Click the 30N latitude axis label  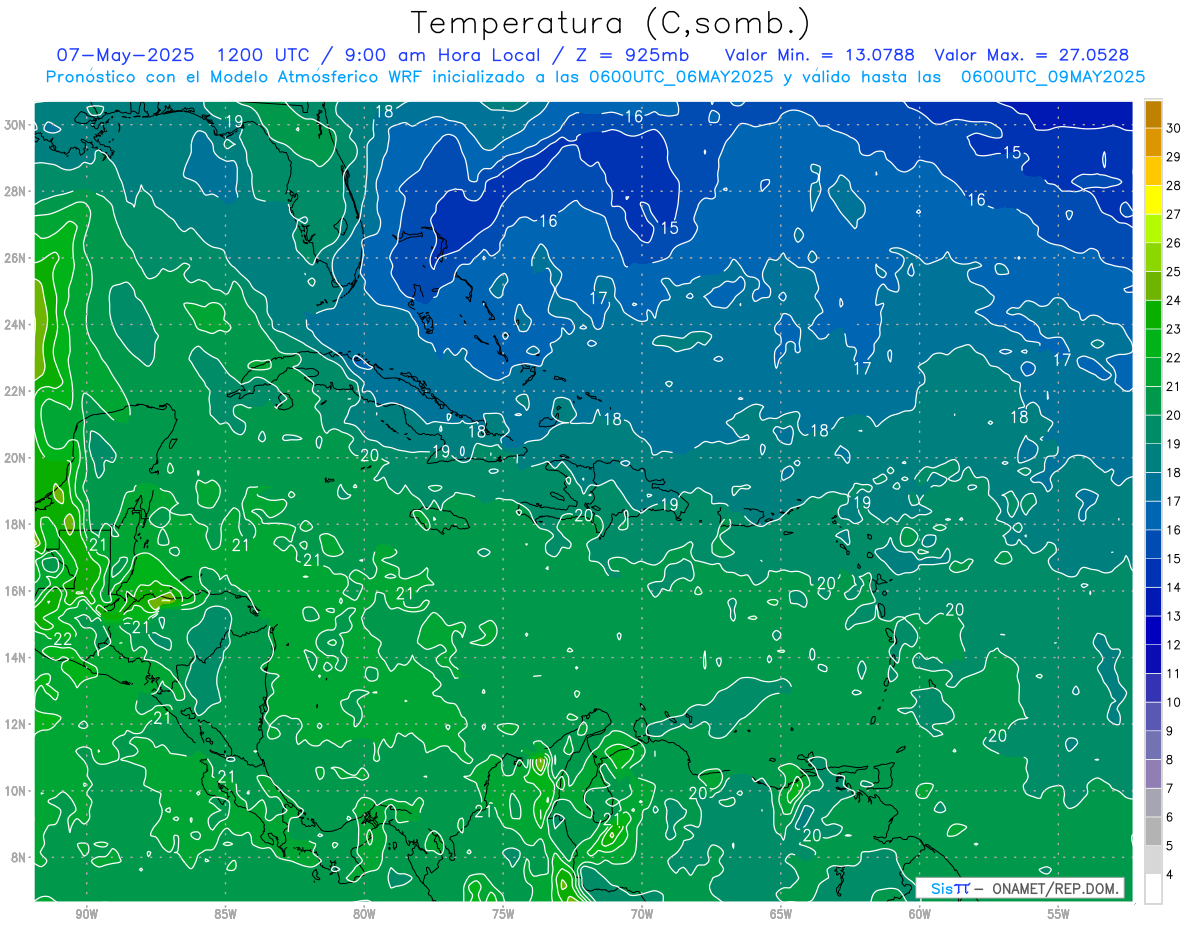tap(16, 125)
